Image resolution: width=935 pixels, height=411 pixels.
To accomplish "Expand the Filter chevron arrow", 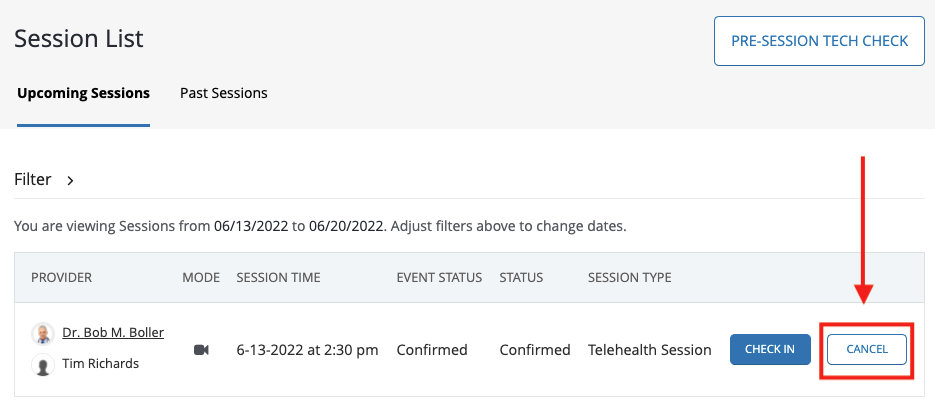I will tap(70, 180).
